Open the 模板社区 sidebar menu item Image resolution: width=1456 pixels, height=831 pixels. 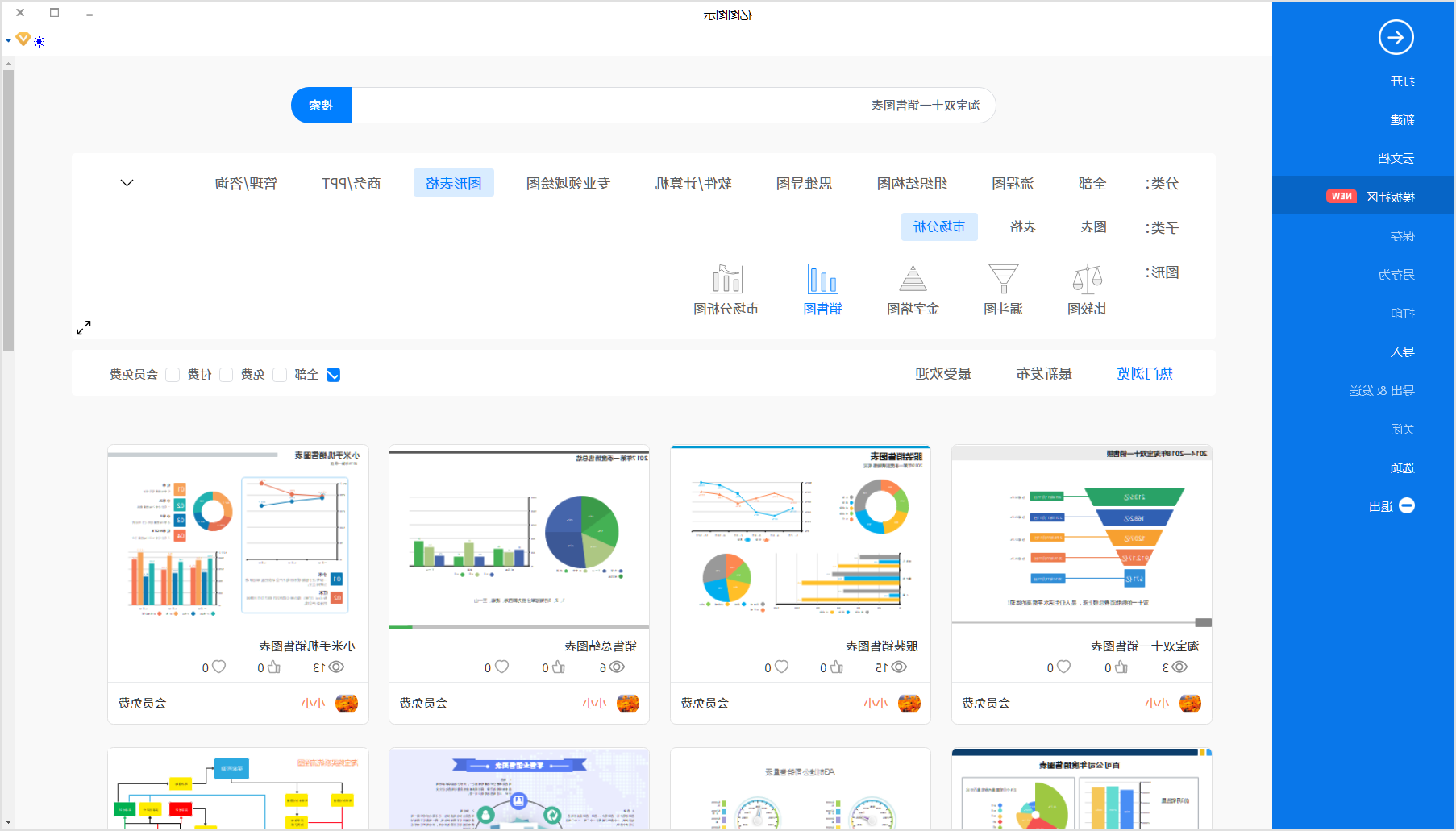1364,197
